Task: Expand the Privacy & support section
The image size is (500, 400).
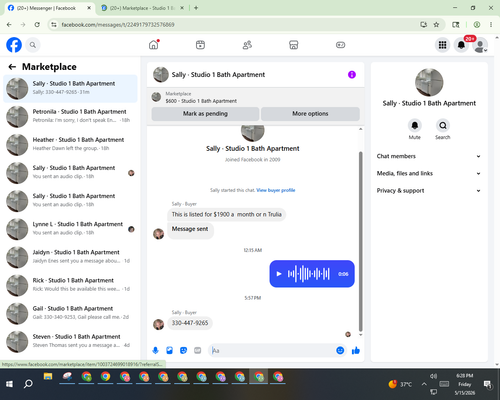Action: click(x=429, y=191)
